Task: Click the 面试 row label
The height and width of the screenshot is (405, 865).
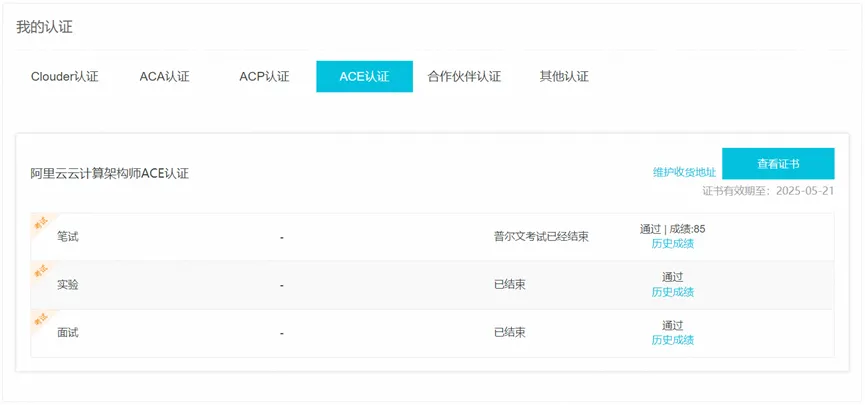Action: (x=68, y=333)
